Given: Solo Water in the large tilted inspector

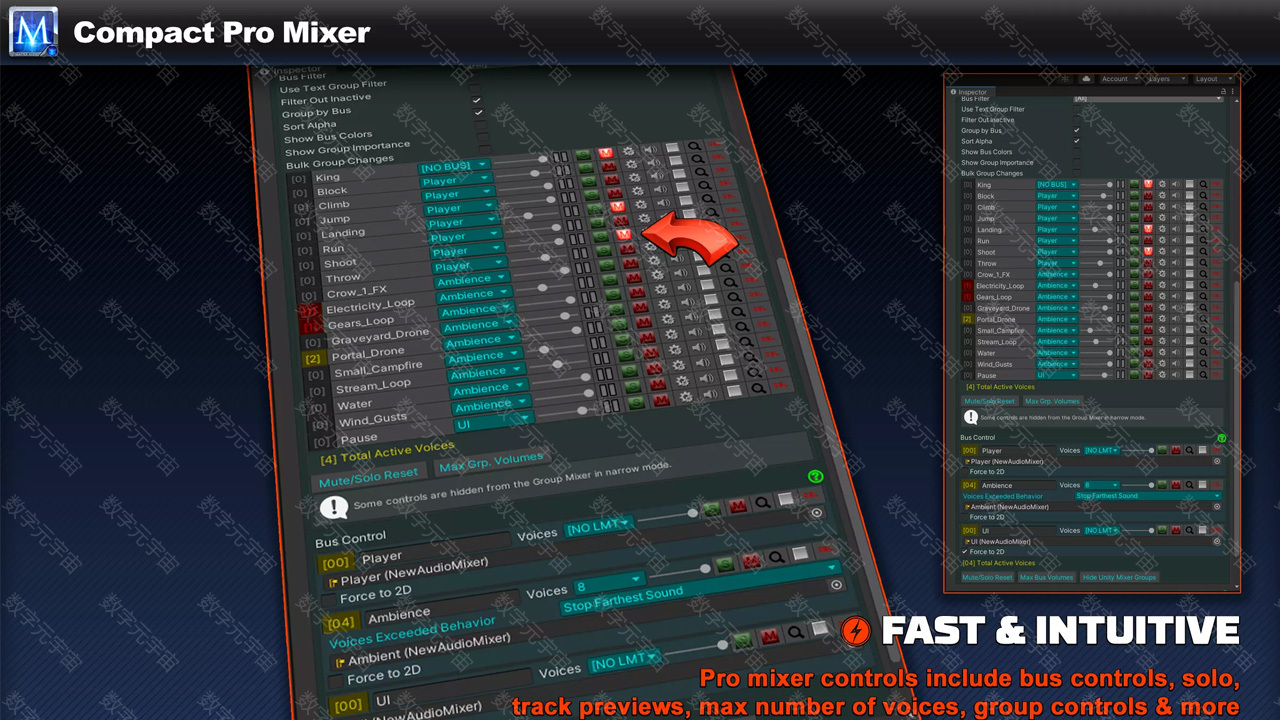Looking at the screenshot, I should click(629, 370).
